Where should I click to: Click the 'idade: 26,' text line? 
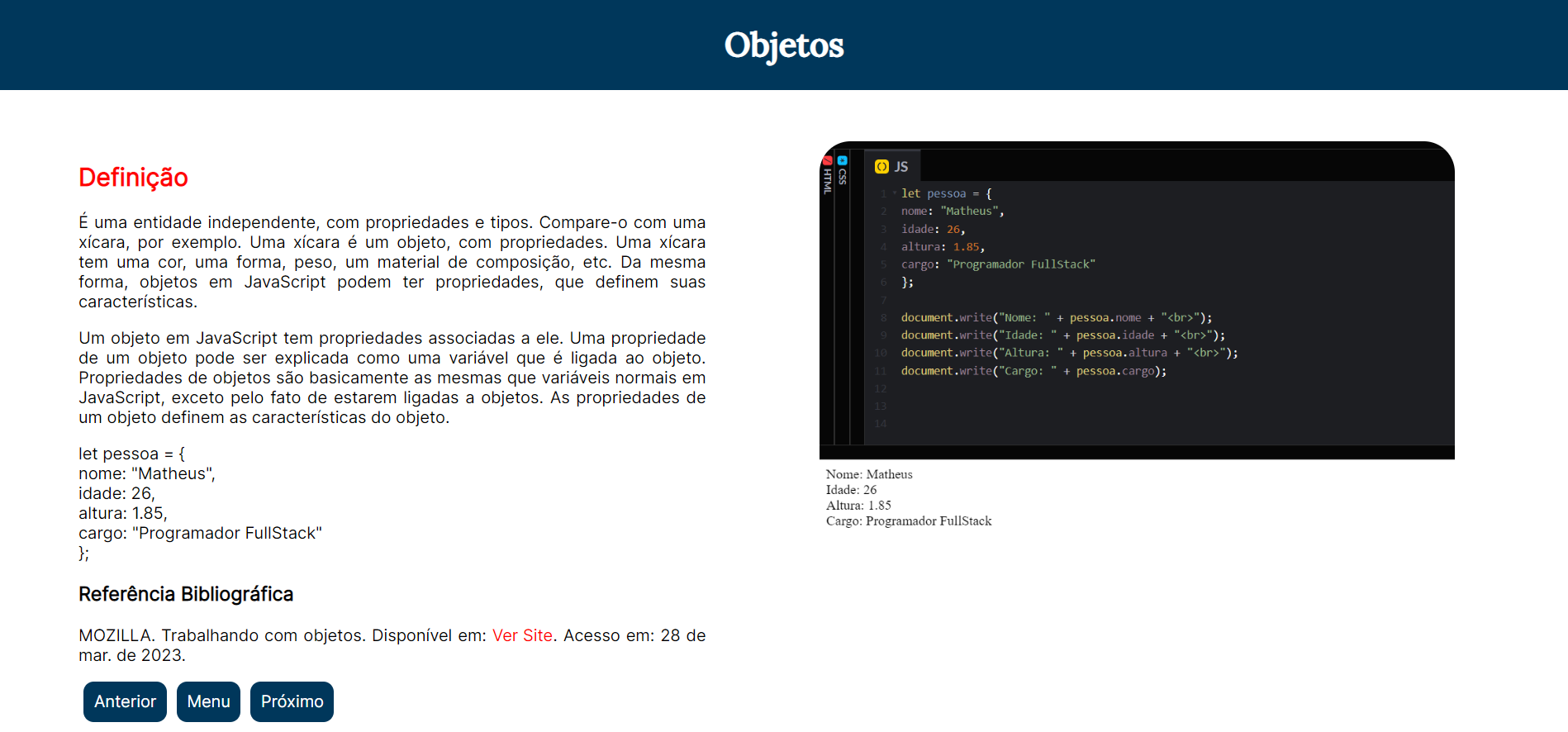[x=116, y=493]
